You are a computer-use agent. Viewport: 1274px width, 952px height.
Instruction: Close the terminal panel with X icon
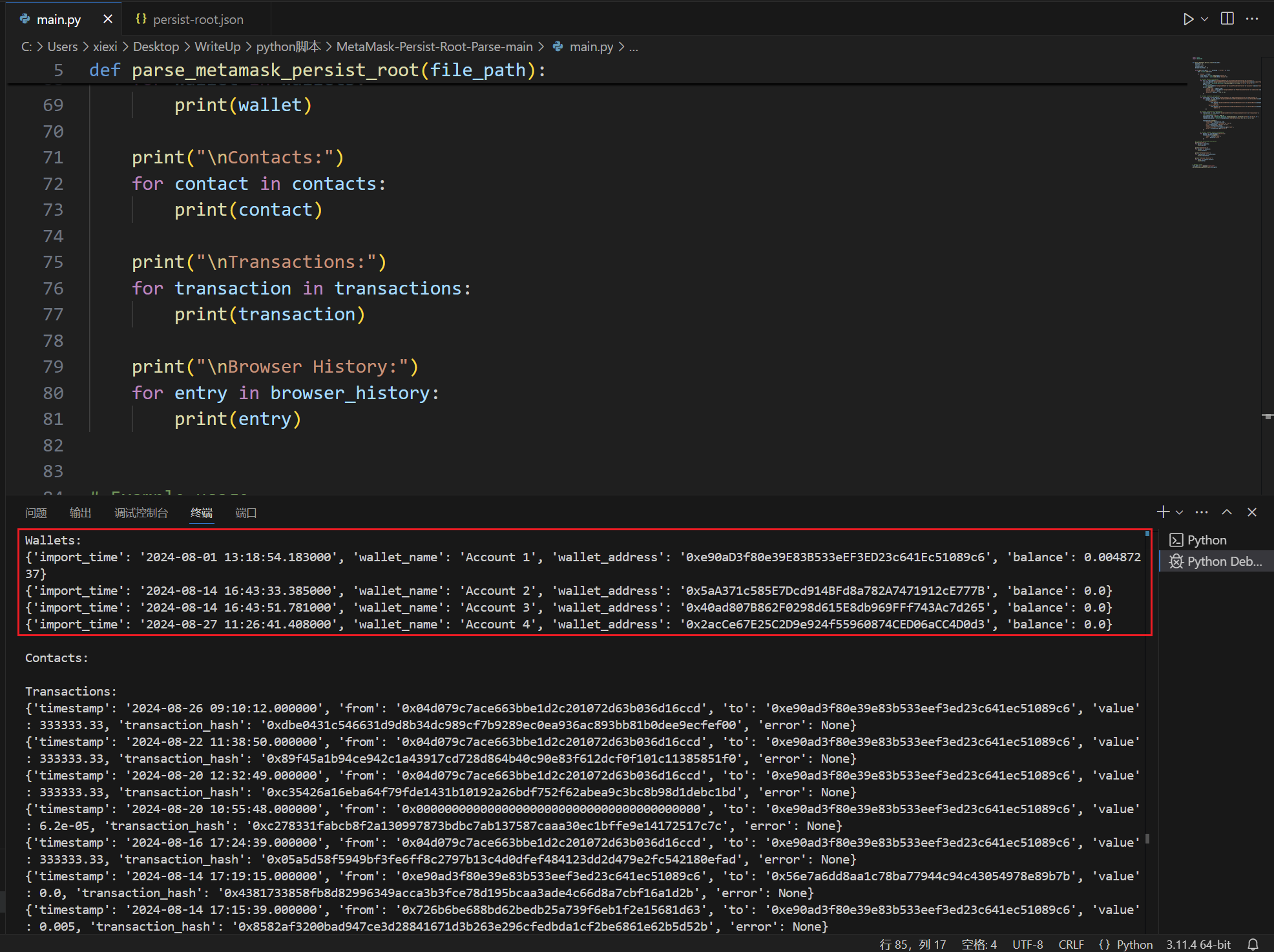click(1252, 512)
